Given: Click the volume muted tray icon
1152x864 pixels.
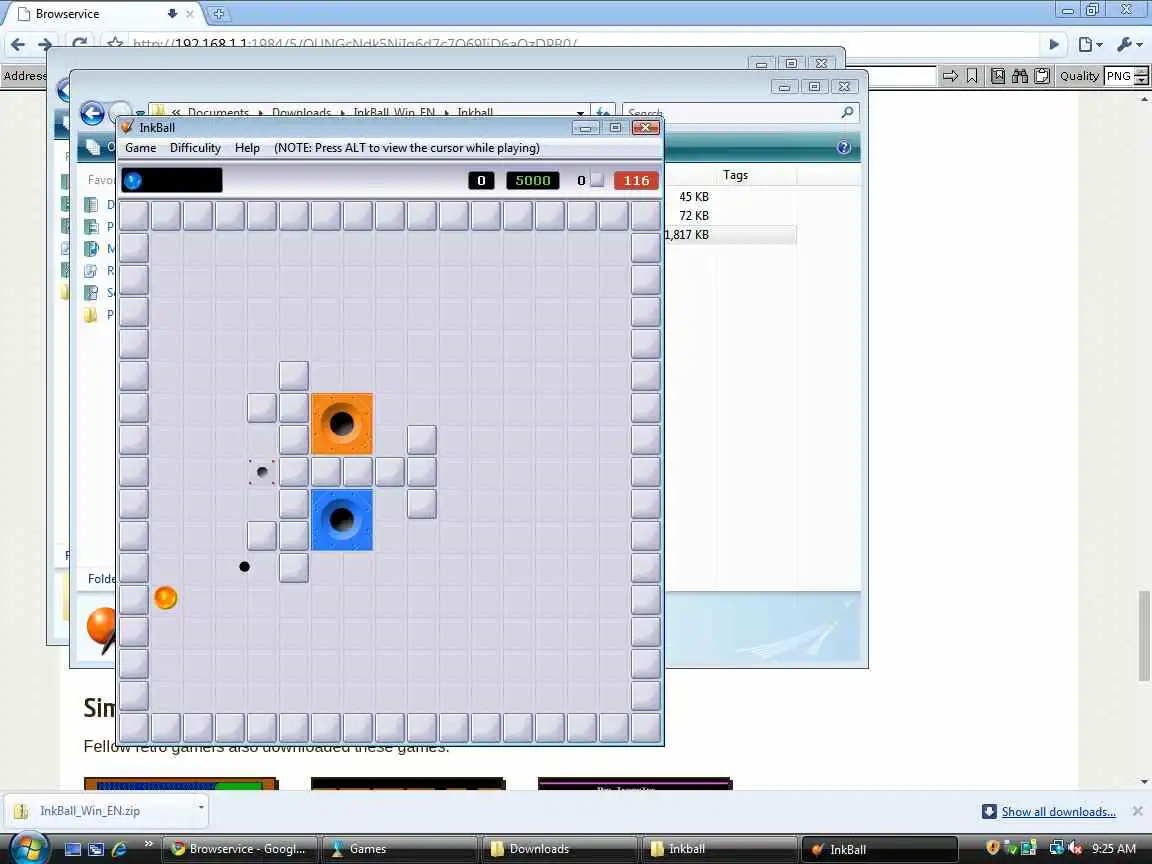Looking at the screenshot, I should 1076,848.
